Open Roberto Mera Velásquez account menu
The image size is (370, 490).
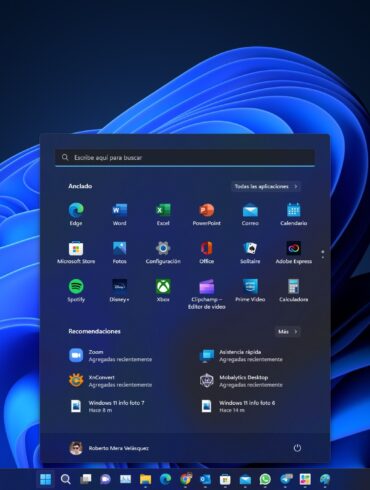click(109, 448)
